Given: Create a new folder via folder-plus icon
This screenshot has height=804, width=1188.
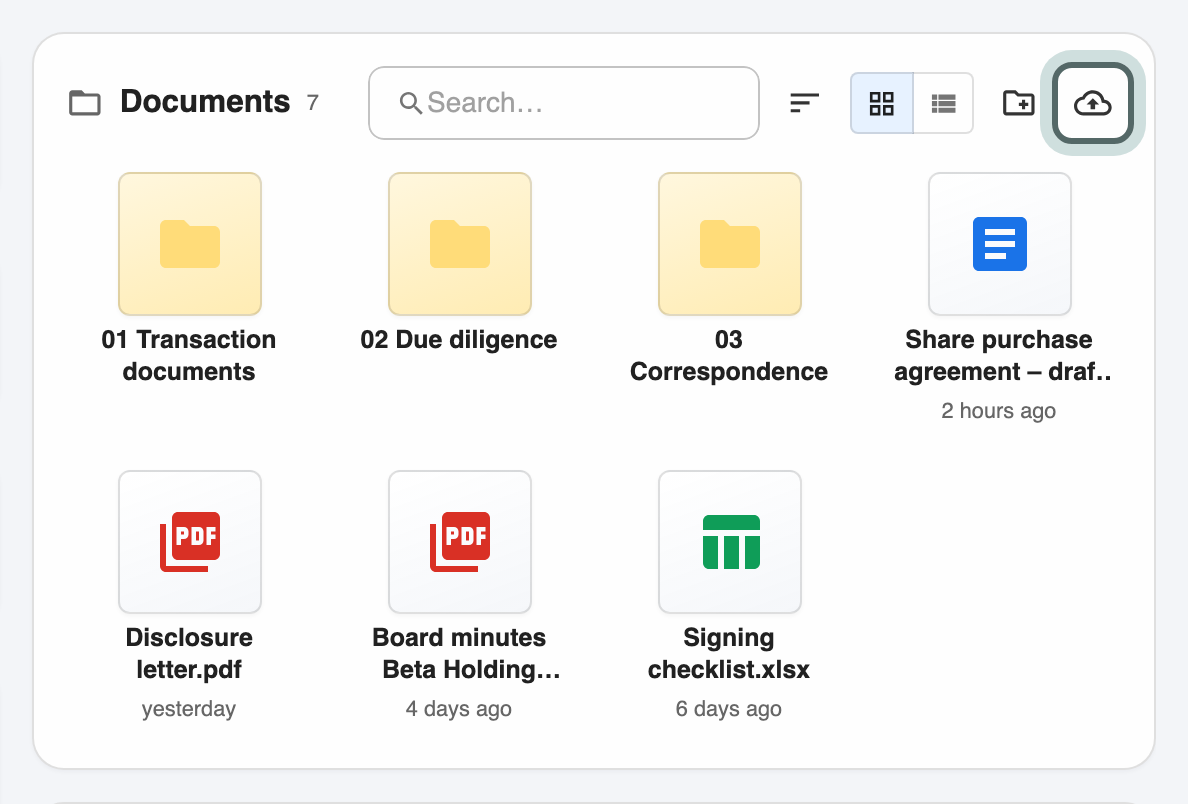Looking at the screenshot, I should click(1018, 103).
